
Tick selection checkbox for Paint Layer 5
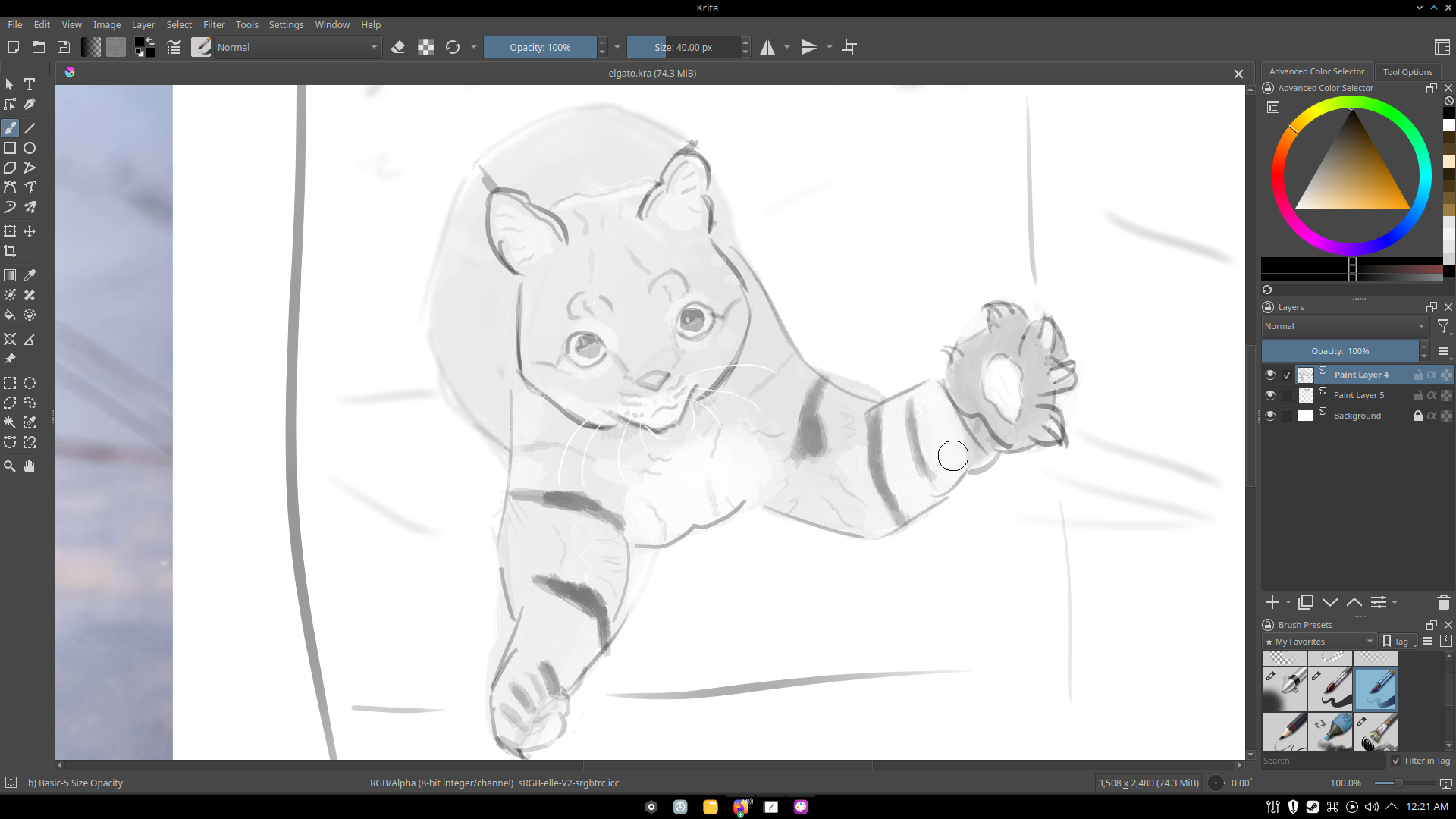(1287, 395)
